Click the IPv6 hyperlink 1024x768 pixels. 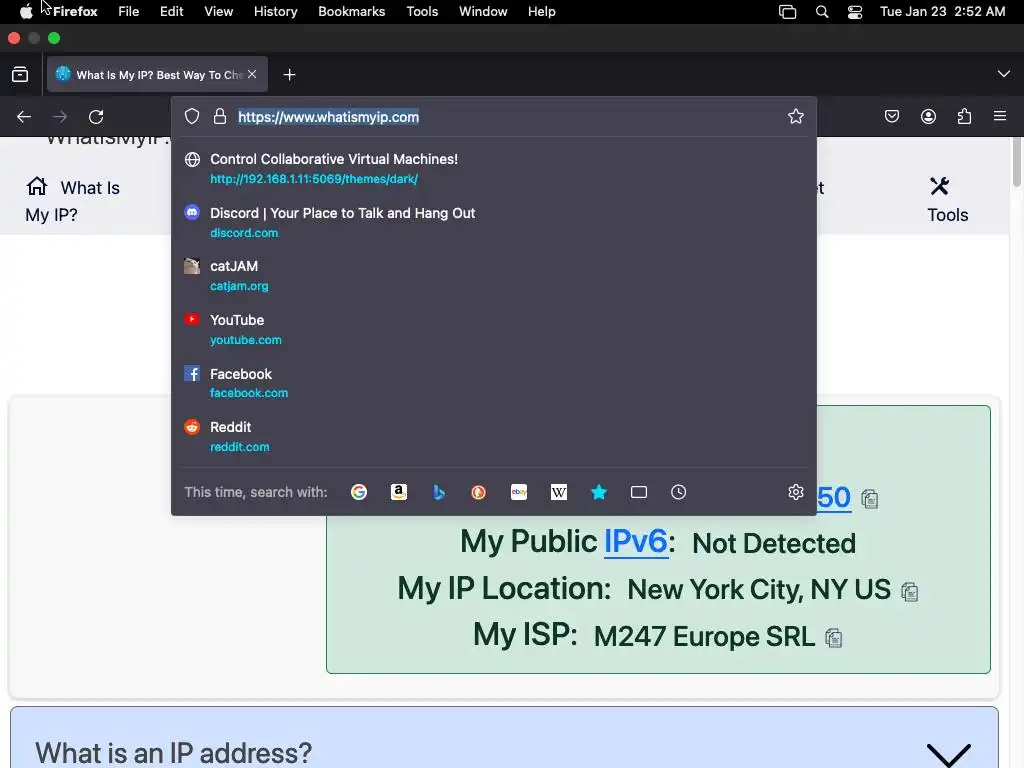635,541
